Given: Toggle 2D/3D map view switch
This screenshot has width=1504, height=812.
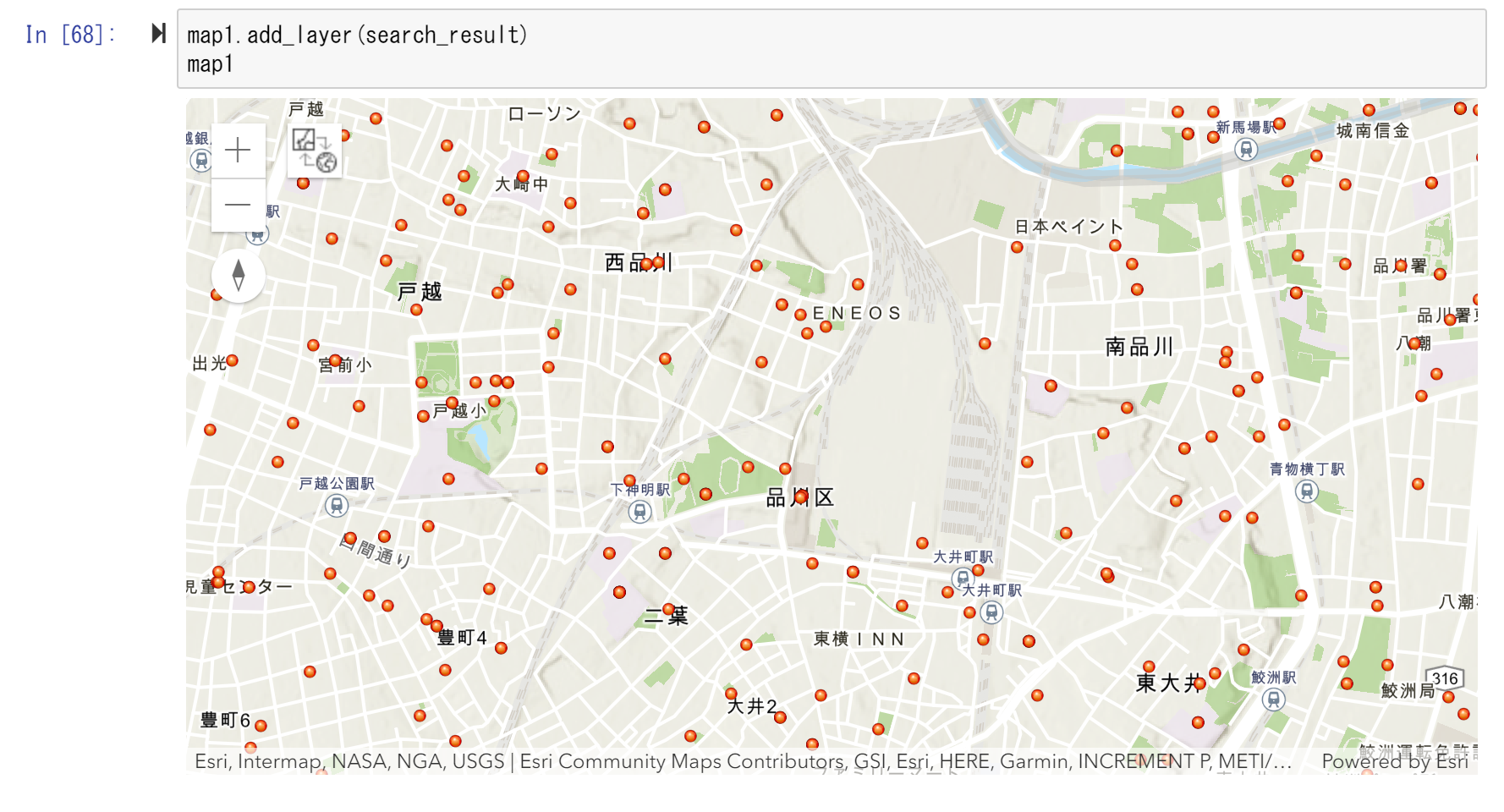Looking at the screenshot, I should tap(315, 151).
